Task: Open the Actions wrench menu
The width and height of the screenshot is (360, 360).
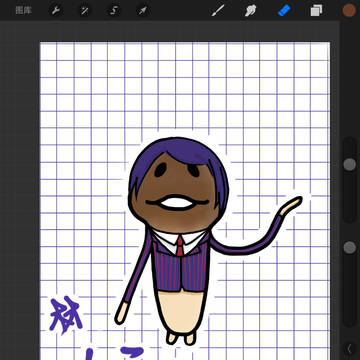Action: pyautogui.click(x=56, y=11)
